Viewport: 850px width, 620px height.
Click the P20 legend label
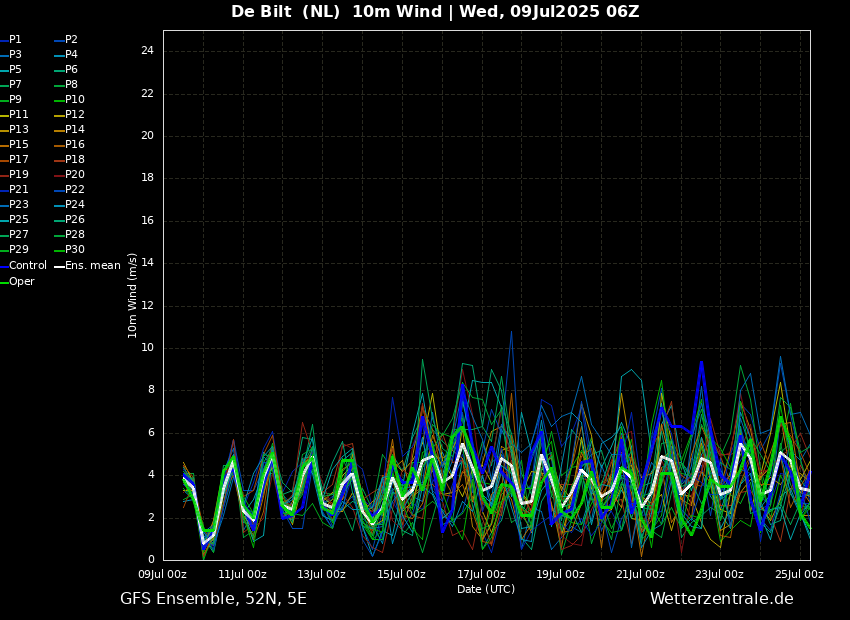pos(74,175)
